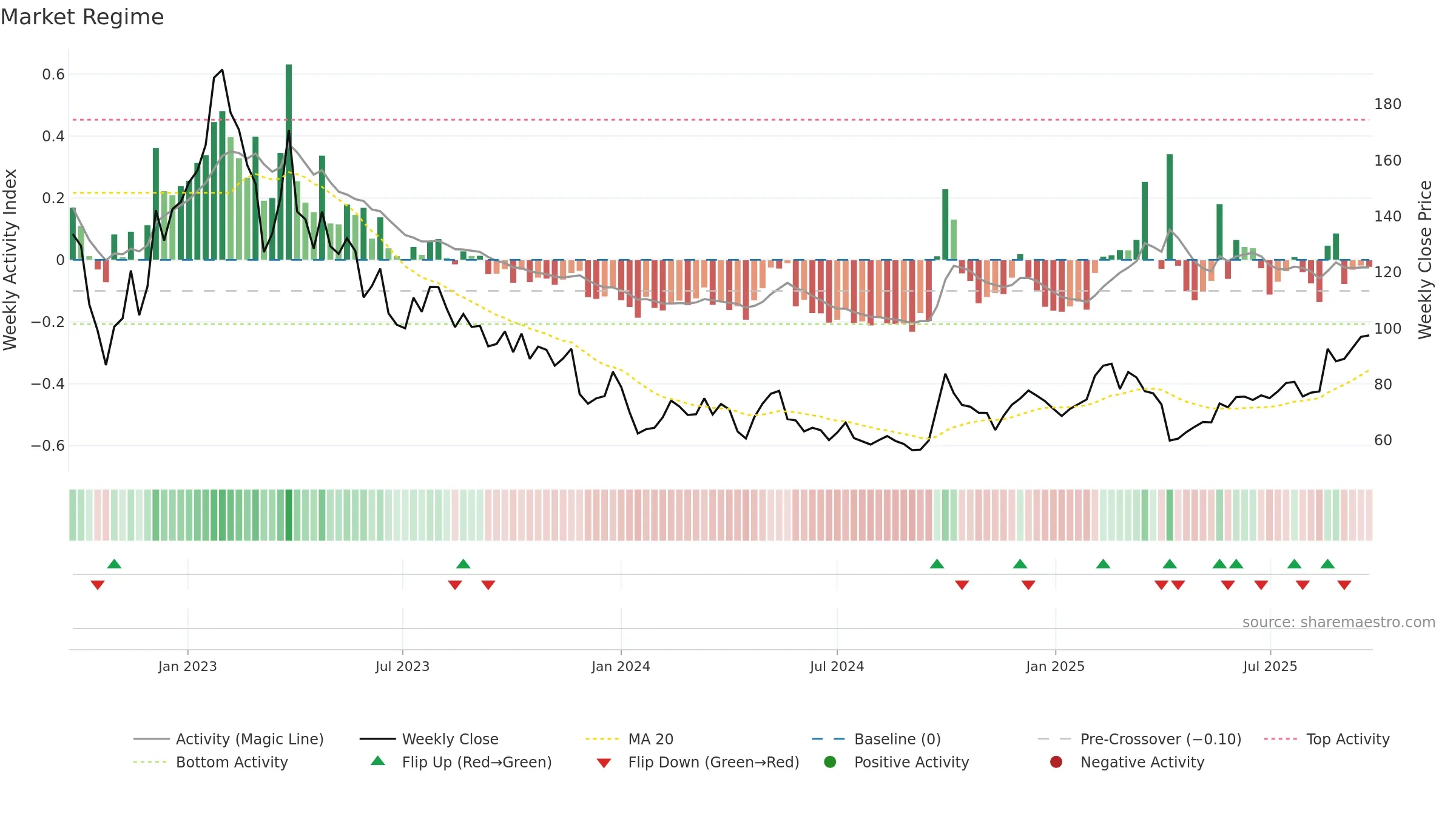Click the Market Regime chart title
The image size is (1456, 819).
82,17
